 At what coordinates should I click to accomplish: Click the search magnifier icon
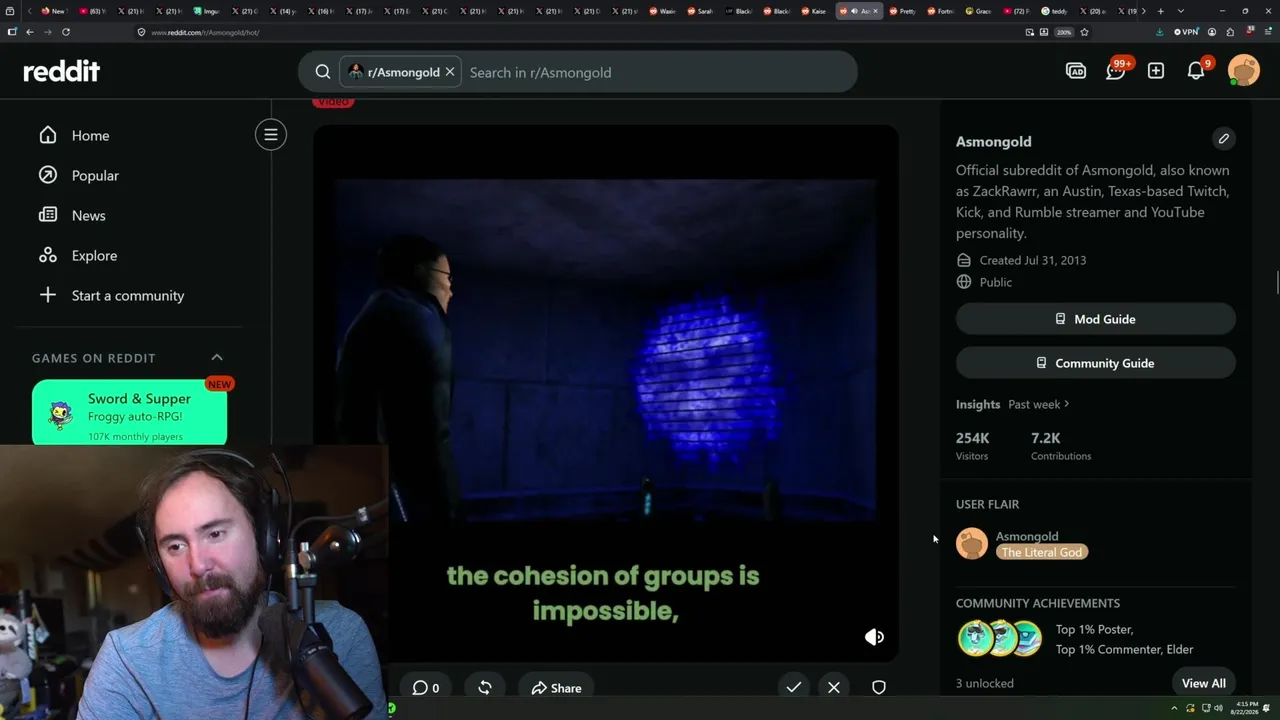pyautogui.click(x=323, y=72)
